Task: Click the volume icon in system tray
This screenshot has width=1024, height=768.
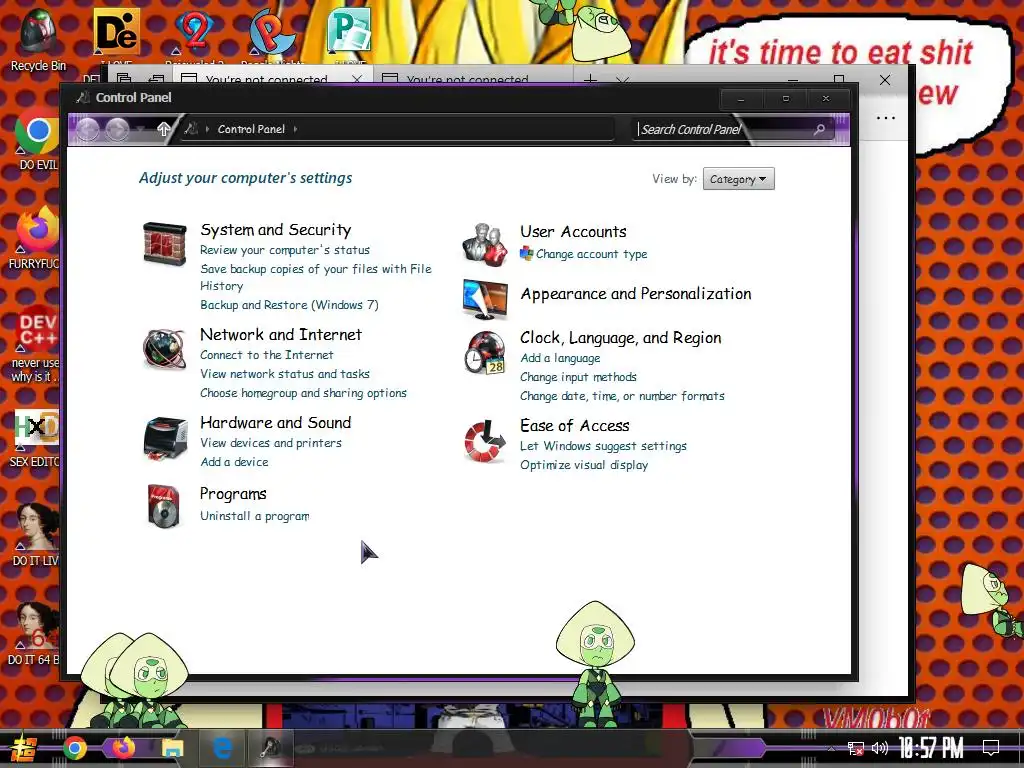Action: pos(880,748)
